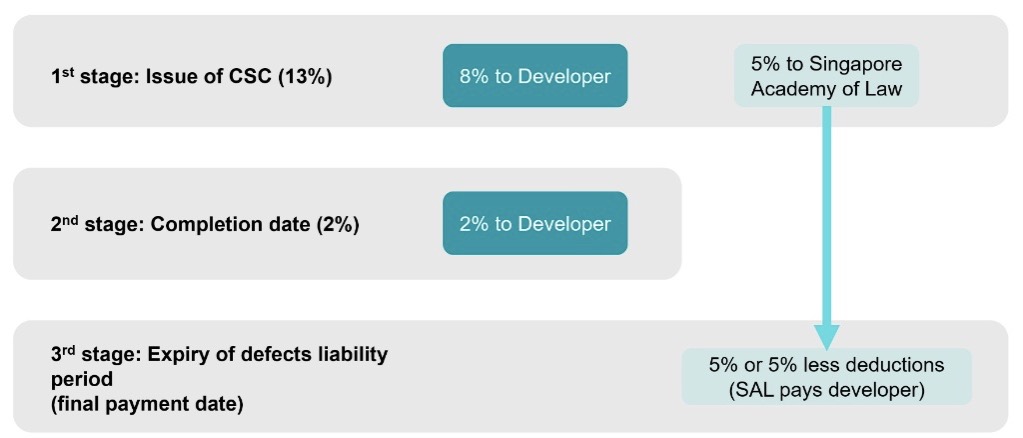This screenshot has width=1023, height=438.
Task: Click the (2%) percentage in second stage
Action: click(337, 225)
